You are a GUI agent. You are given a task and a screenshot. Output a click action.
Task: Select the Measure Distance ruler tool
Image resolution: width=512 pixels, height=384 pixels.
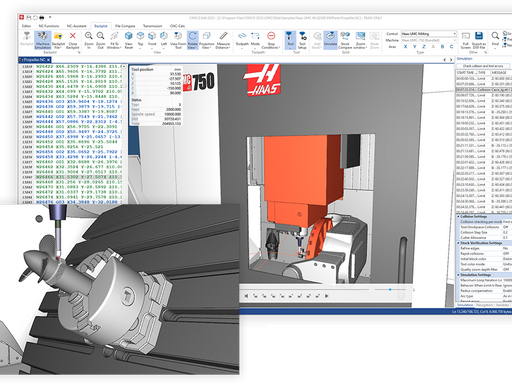pos(223,40)
